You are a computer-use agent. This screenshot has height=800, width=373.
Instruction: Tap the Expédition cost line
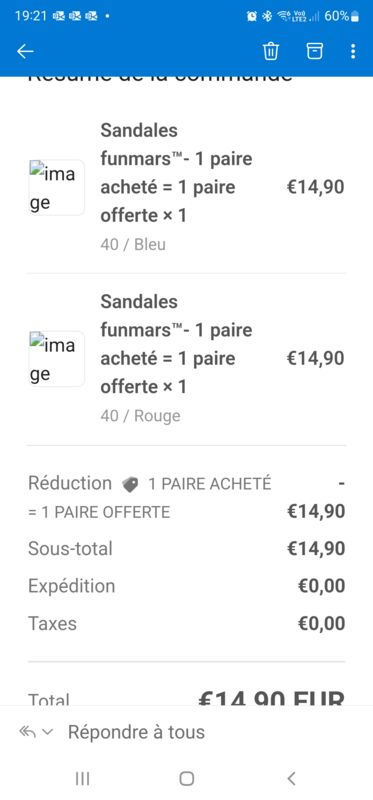[187, 586]
